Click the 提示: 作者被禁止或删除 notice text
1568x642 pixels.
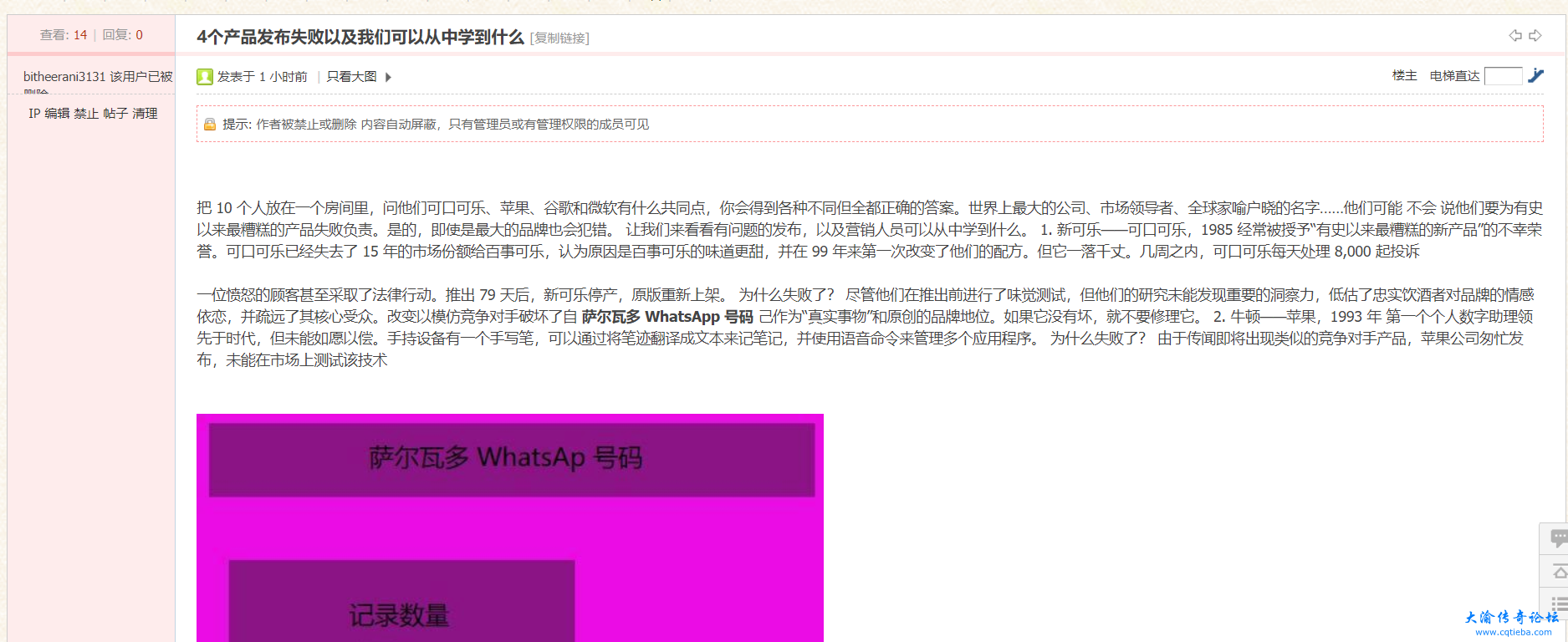coord(436,125)
